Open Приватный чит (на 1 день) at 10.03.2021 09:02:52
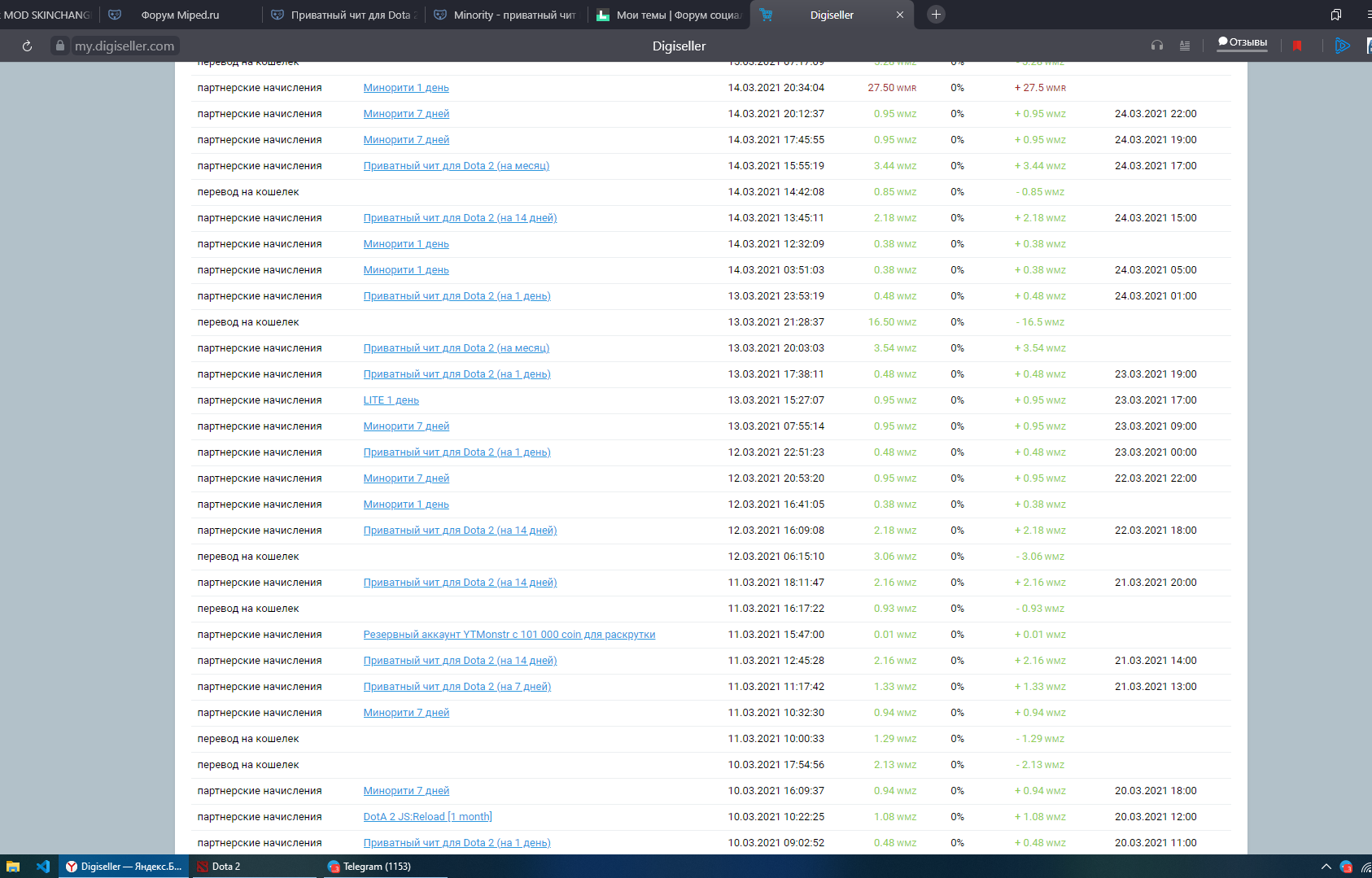 [457, 843]
